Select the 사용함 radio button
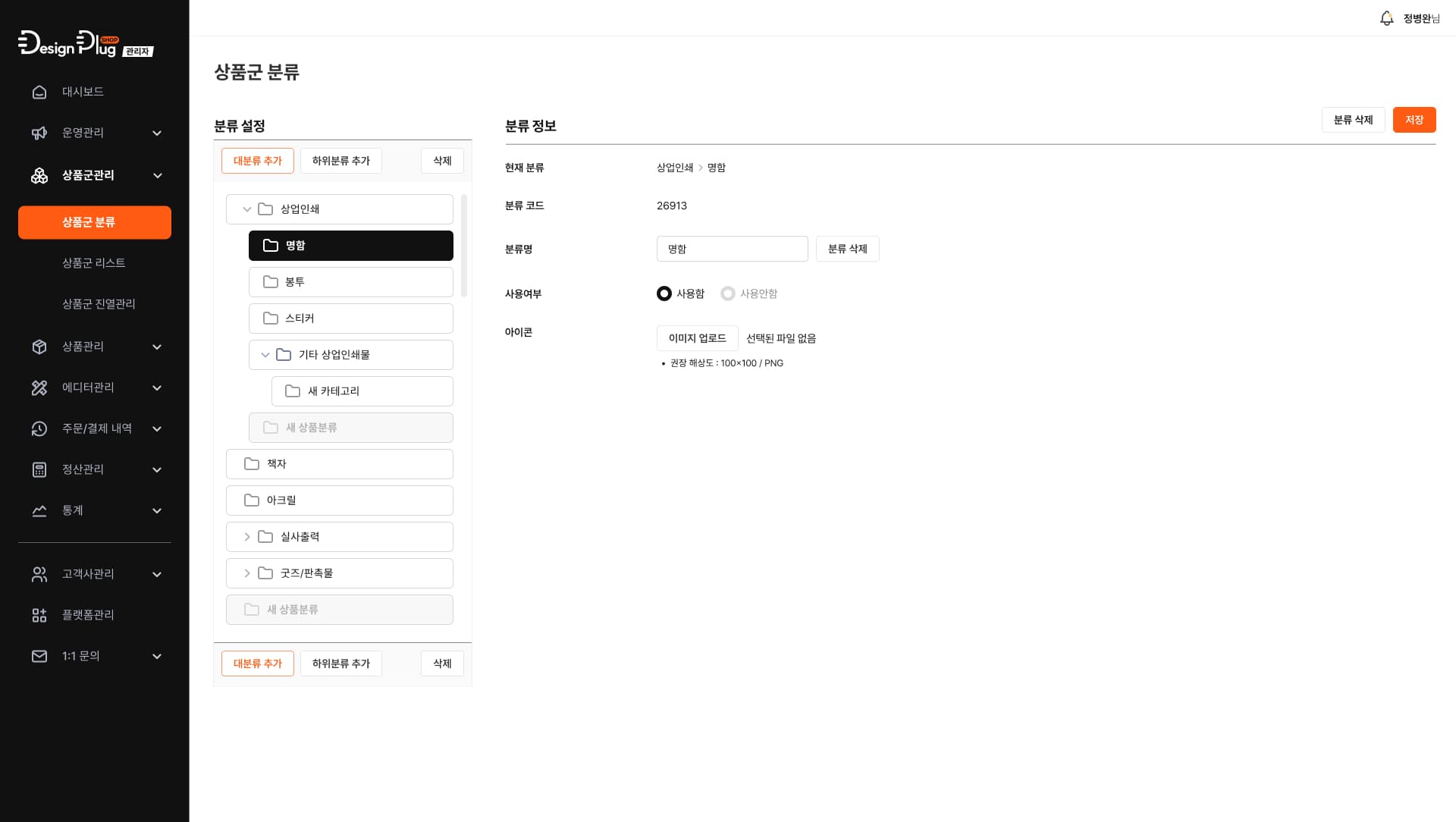Viewport: 1456px width, 822px height. click(664, 293)
